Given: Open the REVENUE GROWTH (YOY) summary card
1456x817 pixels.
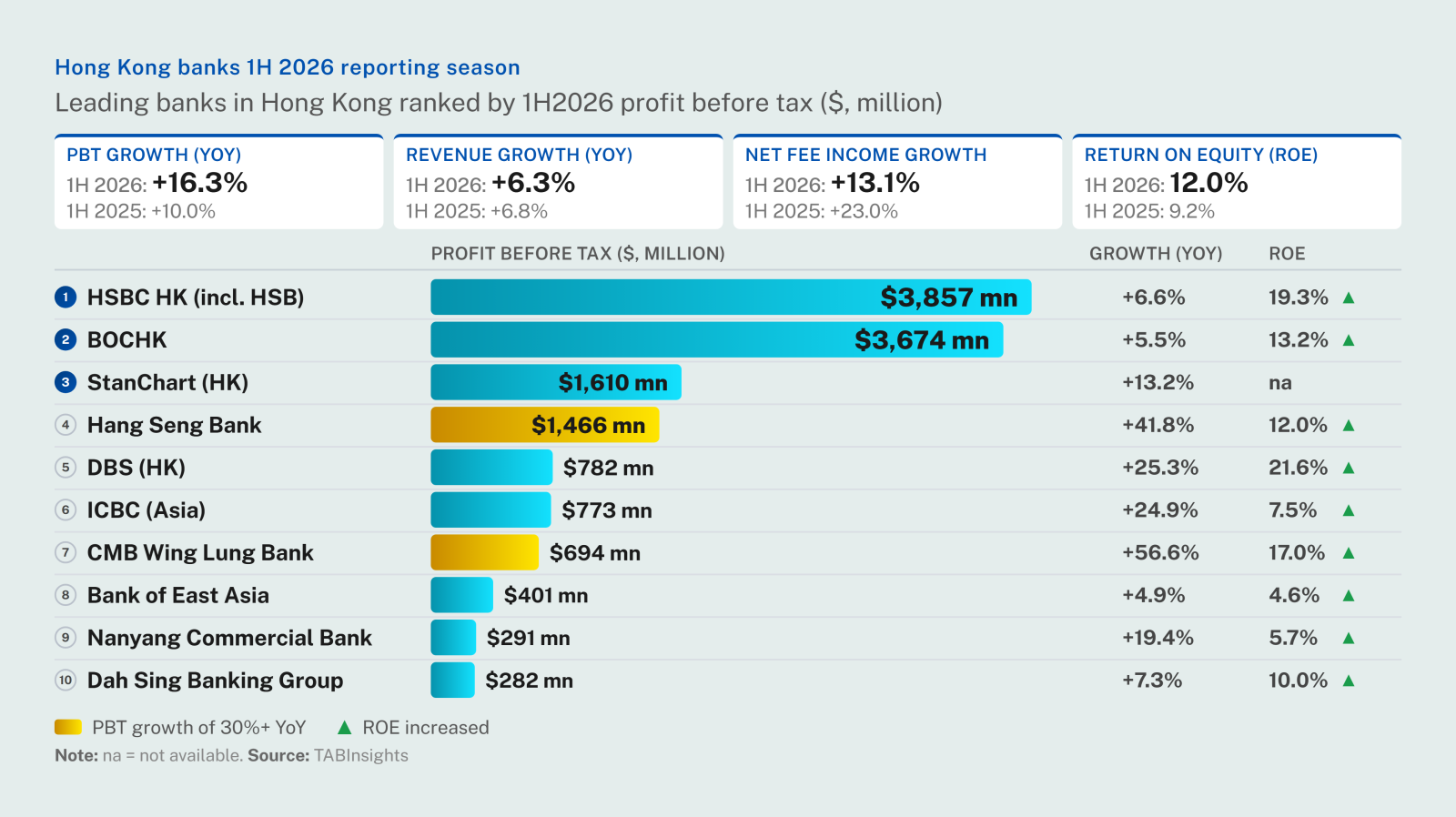Looking at the screenshot, I should point(558,182).
